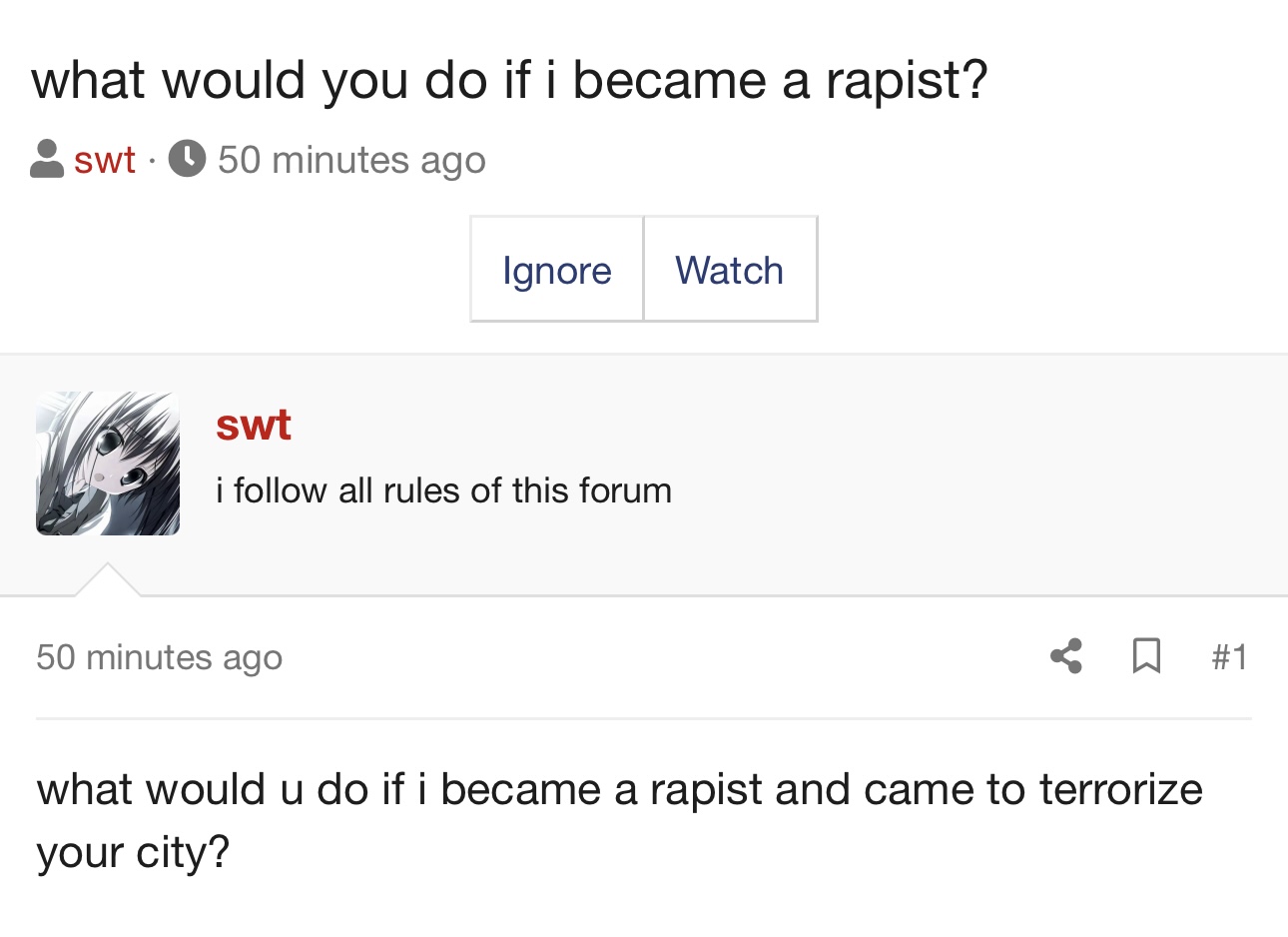Share post using the share icon

coord(1066,656)
